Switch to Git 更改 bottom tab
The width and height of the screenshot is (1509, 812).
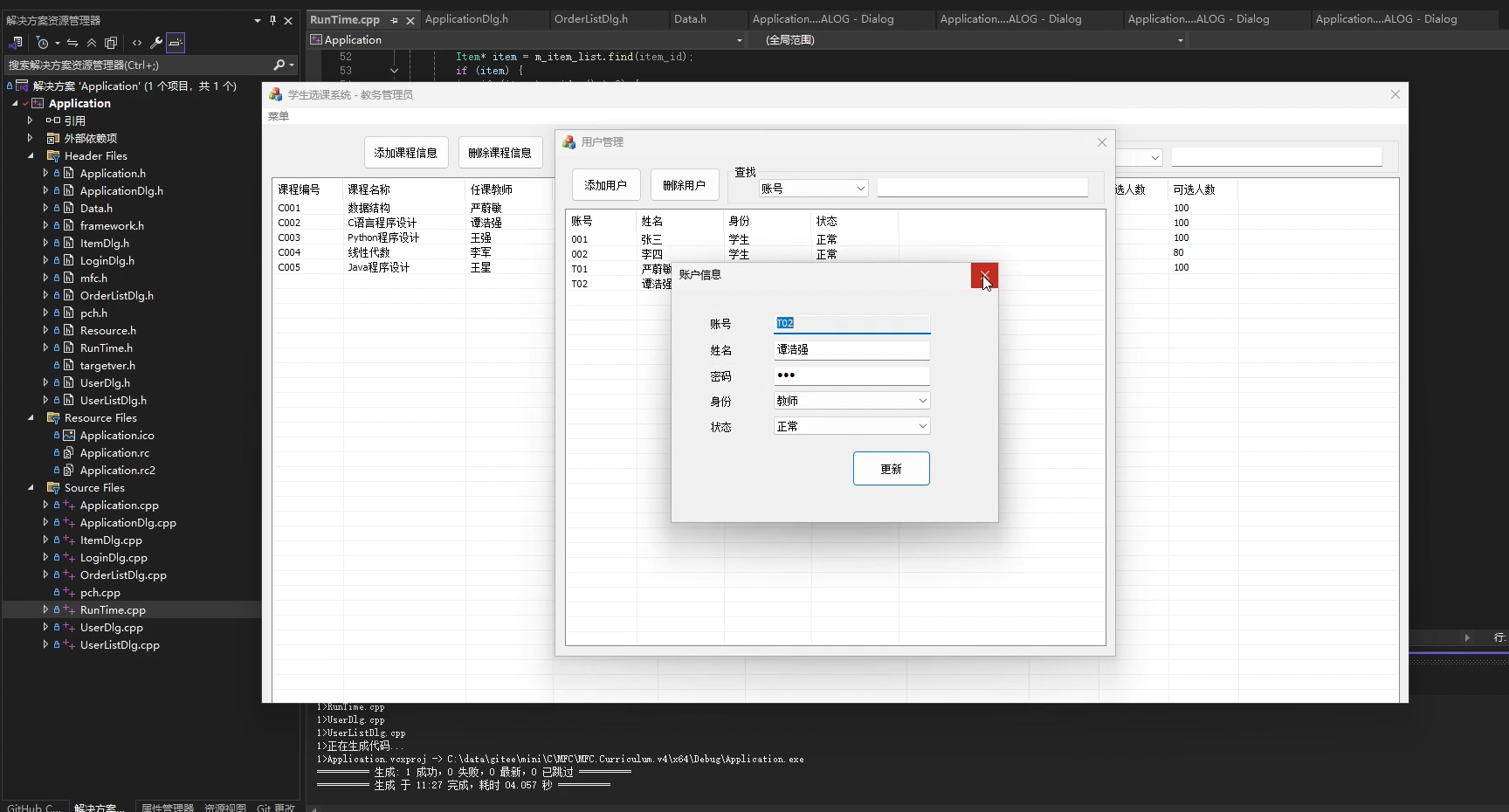[x=276, y=807]
